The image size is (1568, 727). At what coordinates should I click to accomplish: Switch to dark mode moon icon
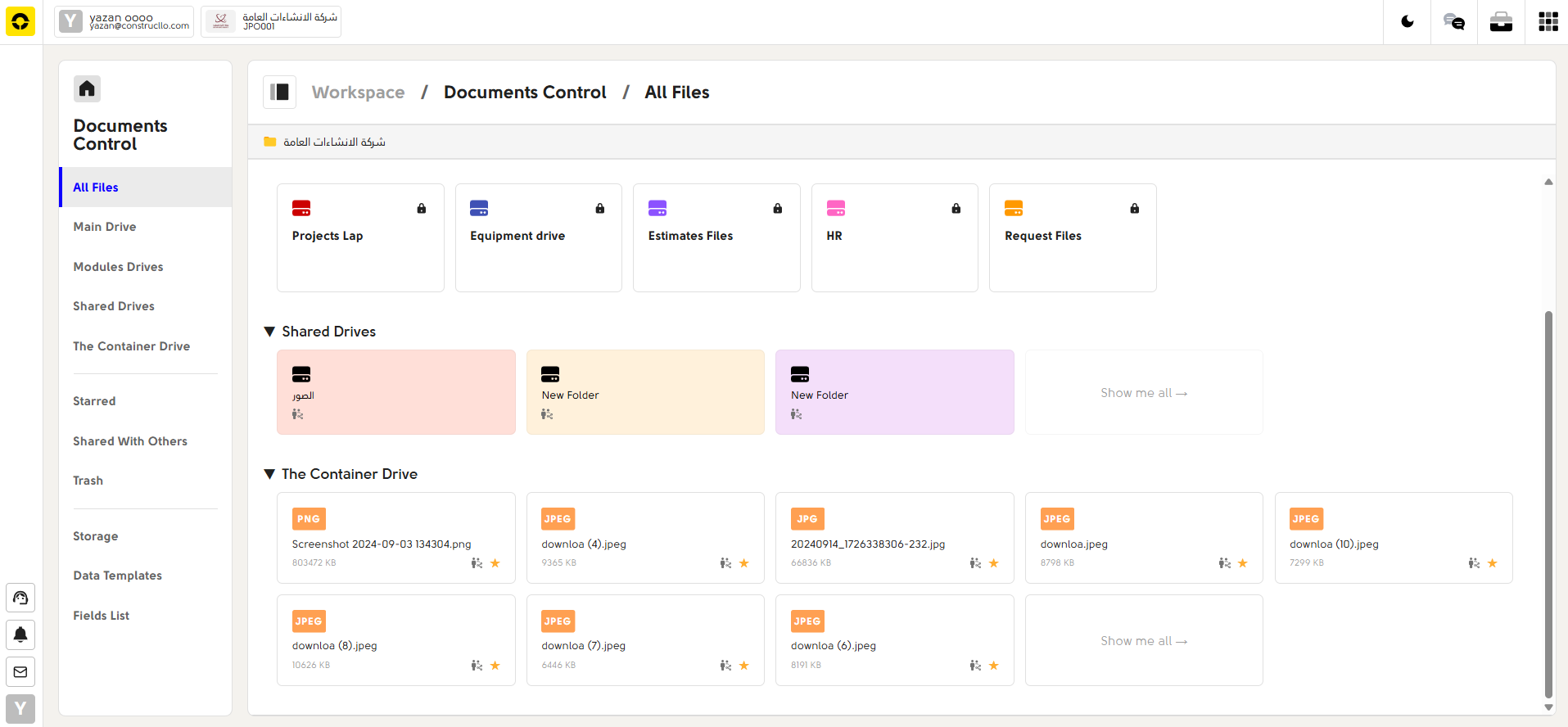click(x=1408, y=21)
